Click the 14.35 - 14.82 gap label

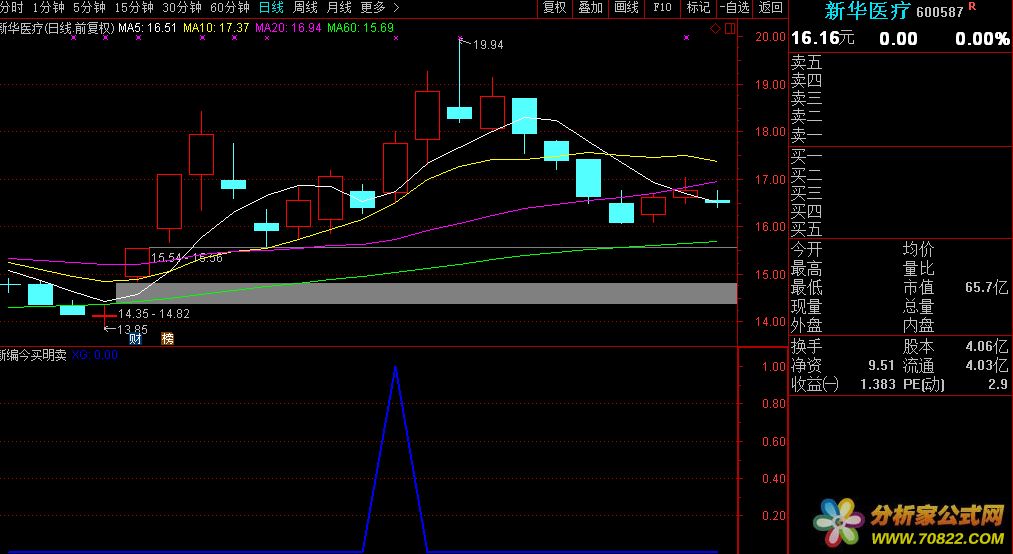pyautogui.click(x=154, y=314)
